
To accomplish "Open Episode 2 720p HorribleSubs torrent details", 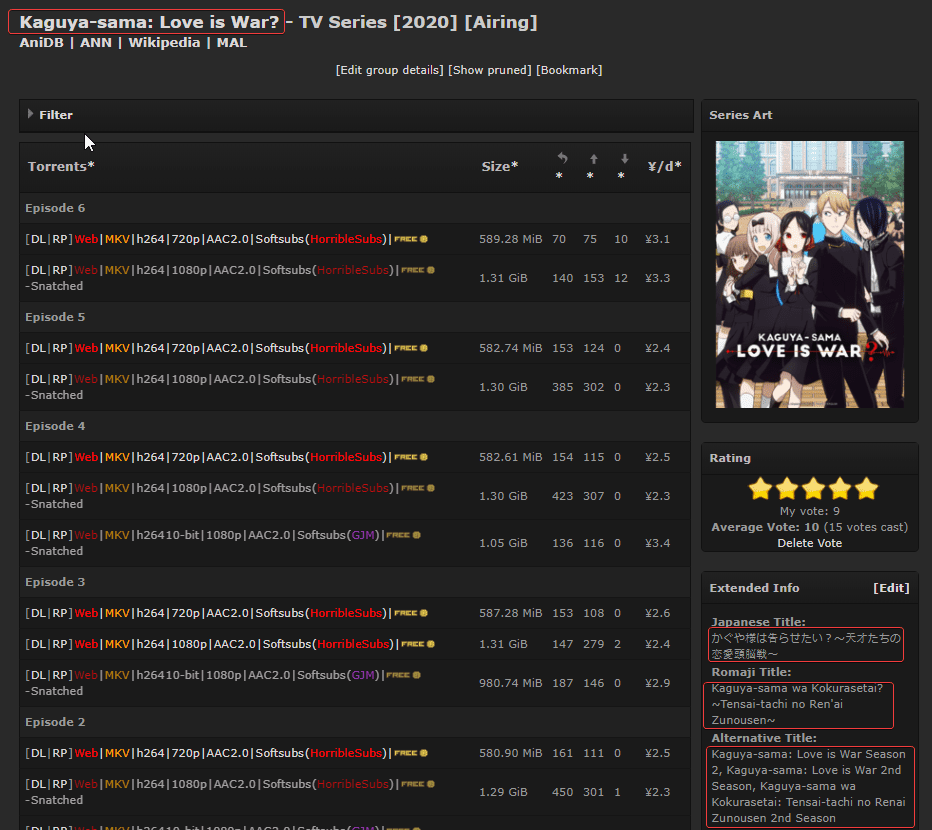I will [x=231, y=753].
